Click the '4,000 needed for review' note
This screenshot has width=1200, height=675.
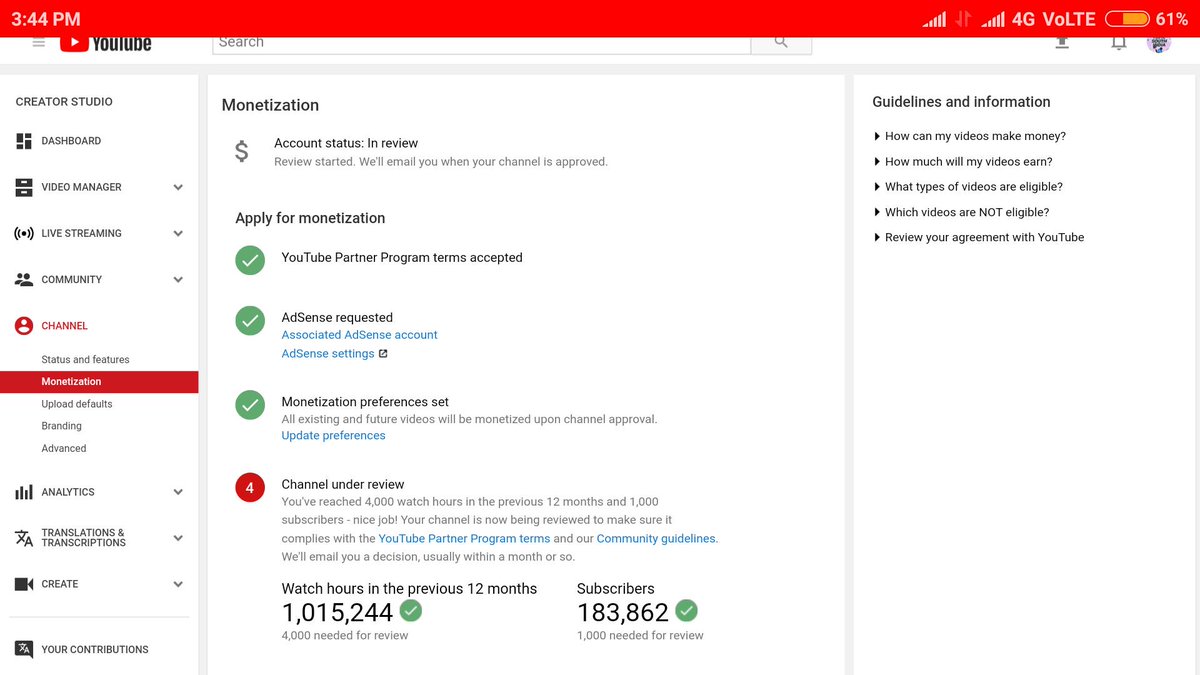pos(345,636)
